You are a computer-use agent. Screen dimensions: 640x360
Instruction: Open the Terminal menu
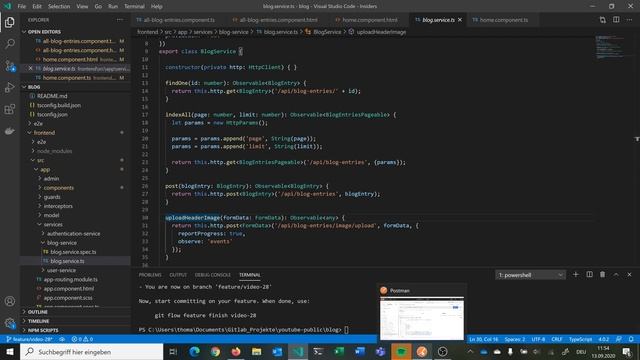[134, 6]
